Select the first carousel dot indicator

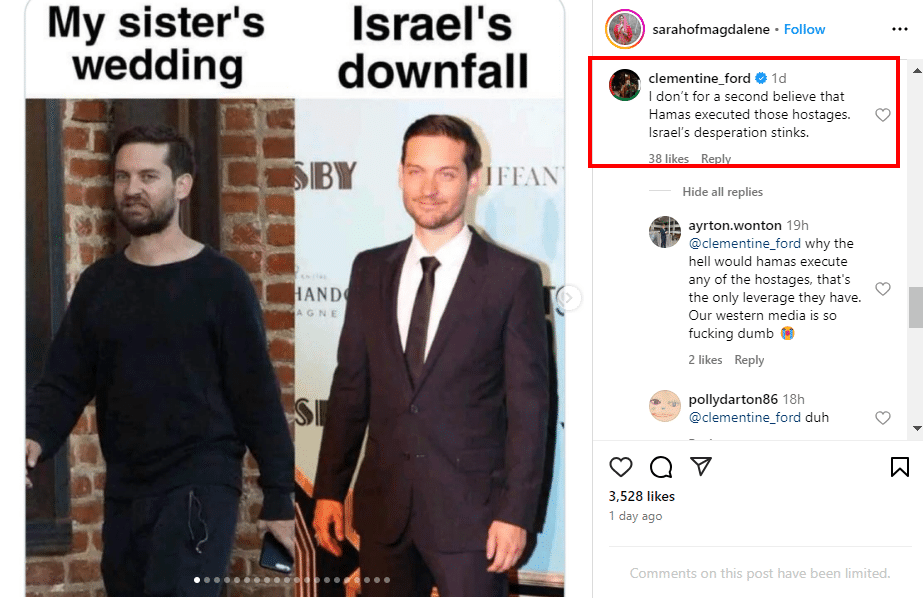click(x=197, y=580)
